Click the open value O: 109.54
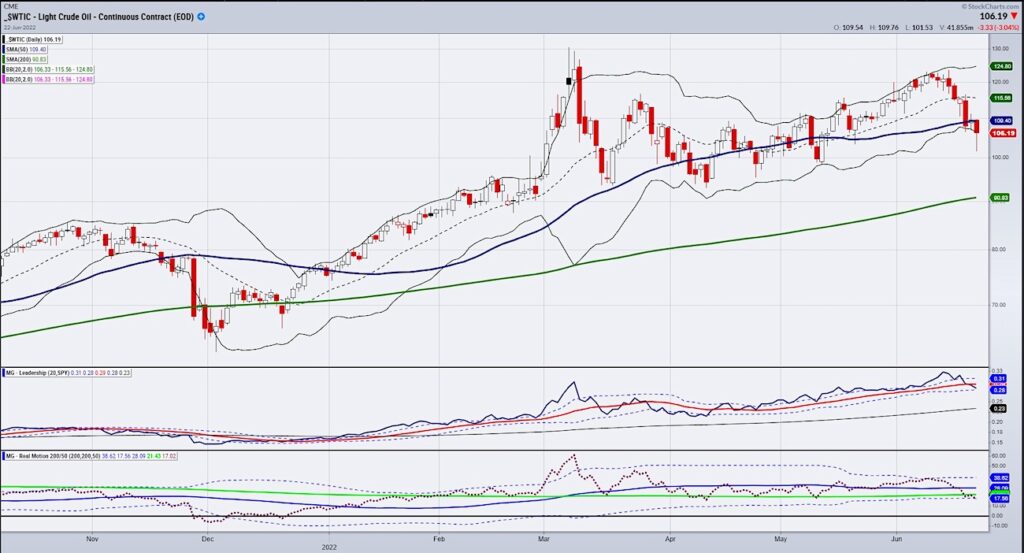Screen dimensions: 1024x553 849,28
